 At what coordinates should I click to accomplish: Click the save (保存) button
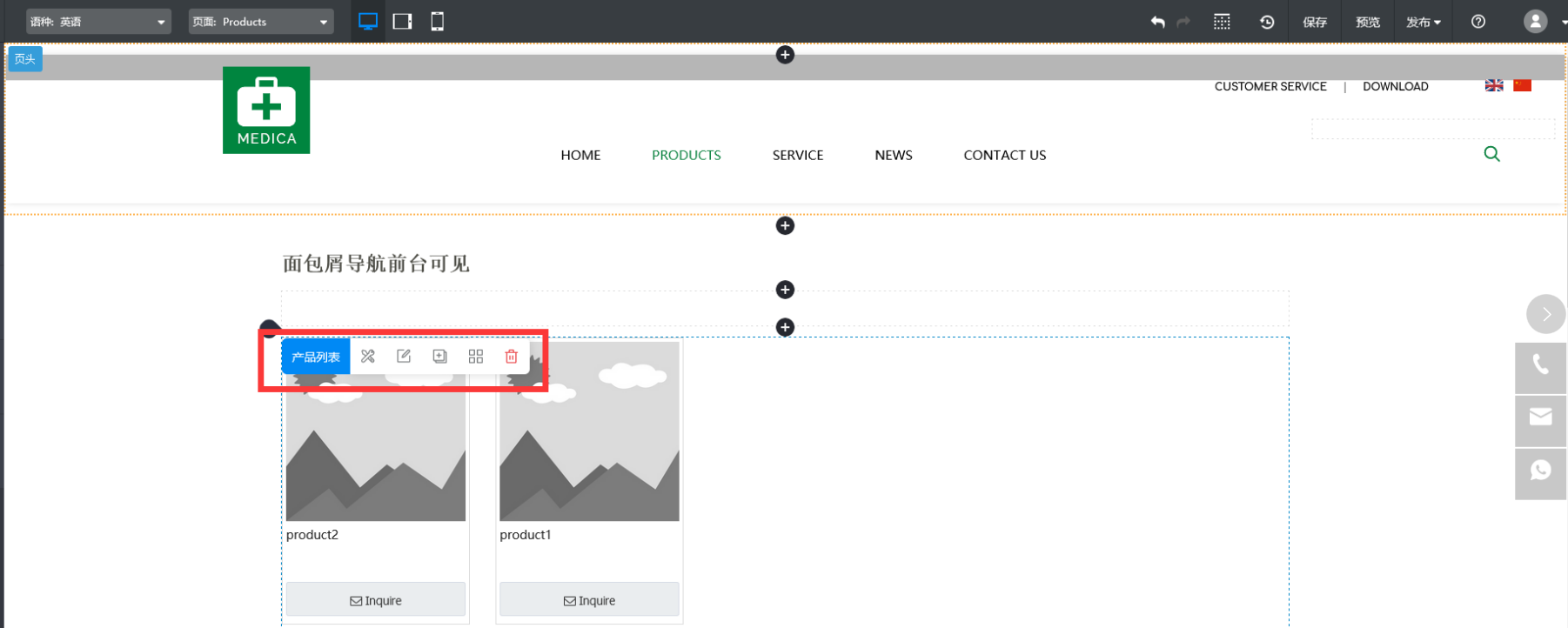(1314, 22)
